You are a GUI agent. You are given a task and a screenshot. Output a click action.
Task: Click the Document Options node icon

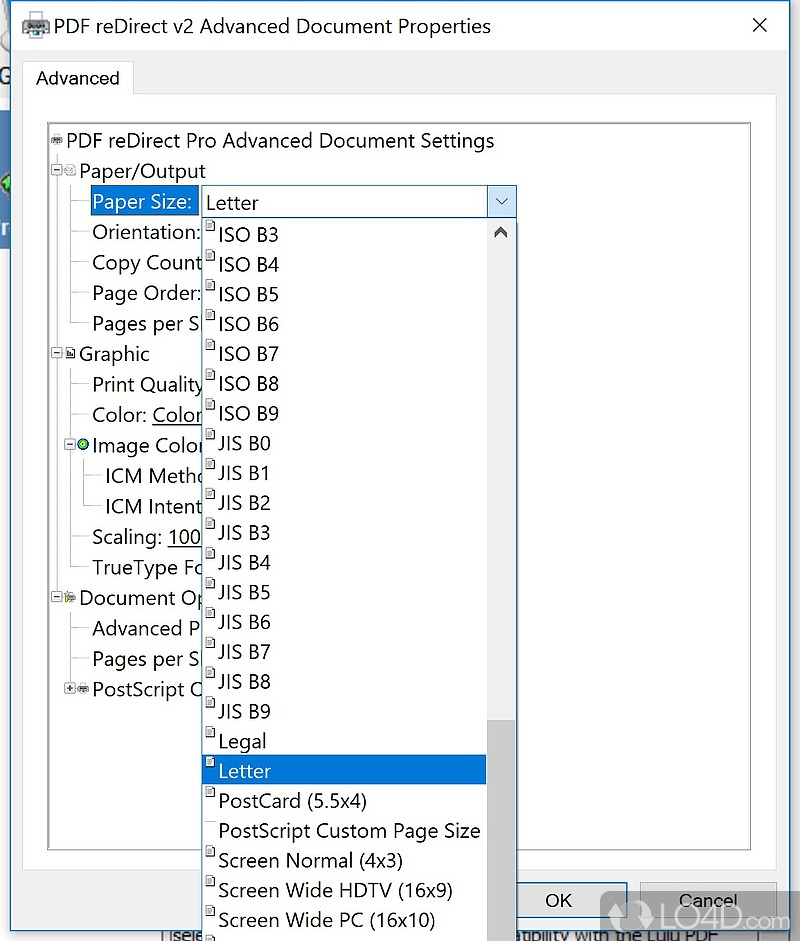coord(70,598)
